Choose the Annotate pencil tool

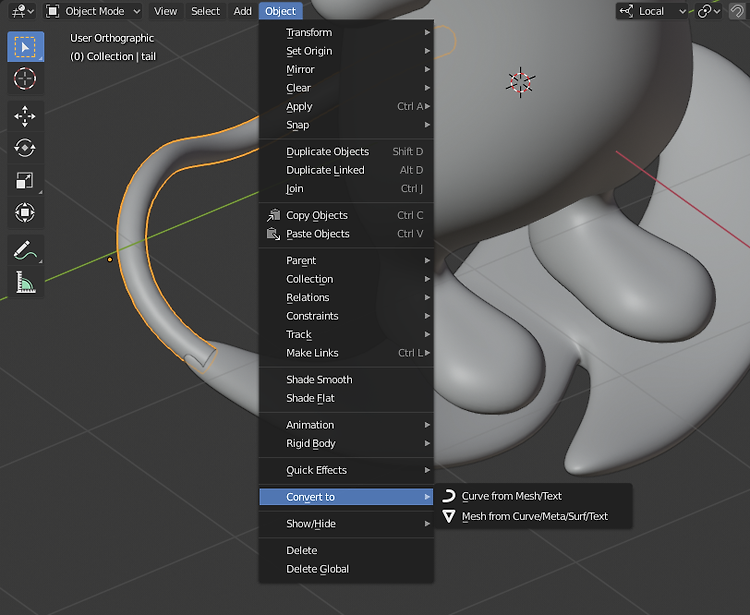click(x=25, y=250)
